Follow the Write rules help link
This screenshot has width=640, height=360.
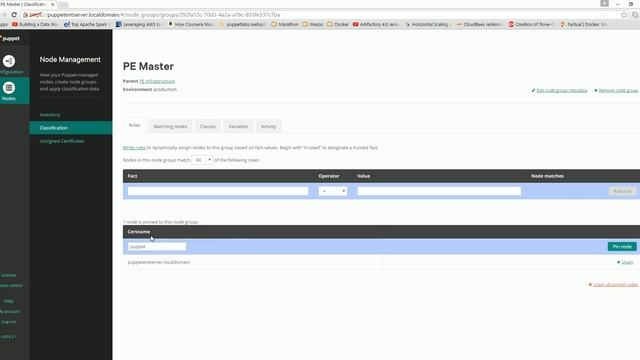pyautogui.click(x=134, y=148)
